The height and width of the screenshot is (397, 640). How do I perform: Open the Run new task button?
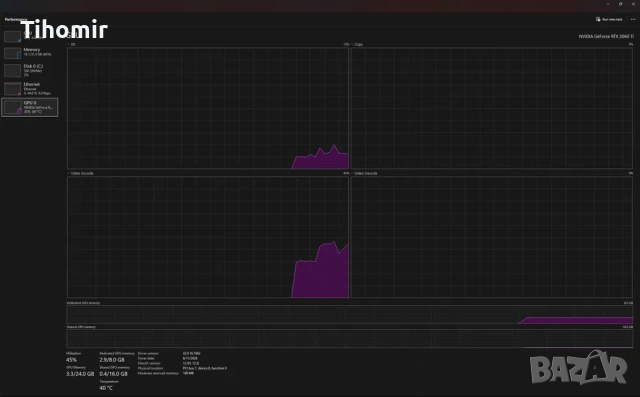pos(609,19)
